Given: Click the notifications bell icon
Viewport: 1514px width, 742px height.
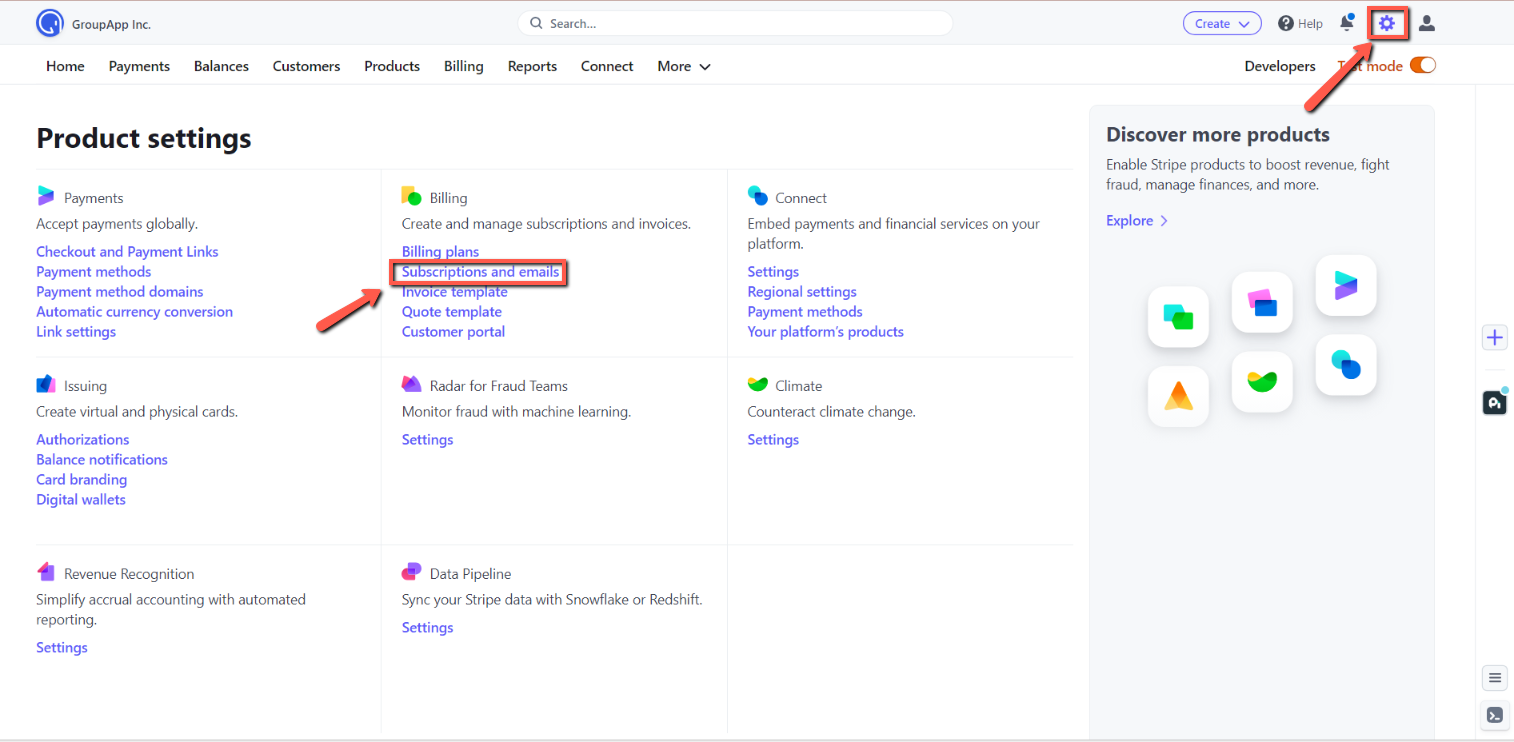Looking at the screenshot, I should tap(1347, 23).
